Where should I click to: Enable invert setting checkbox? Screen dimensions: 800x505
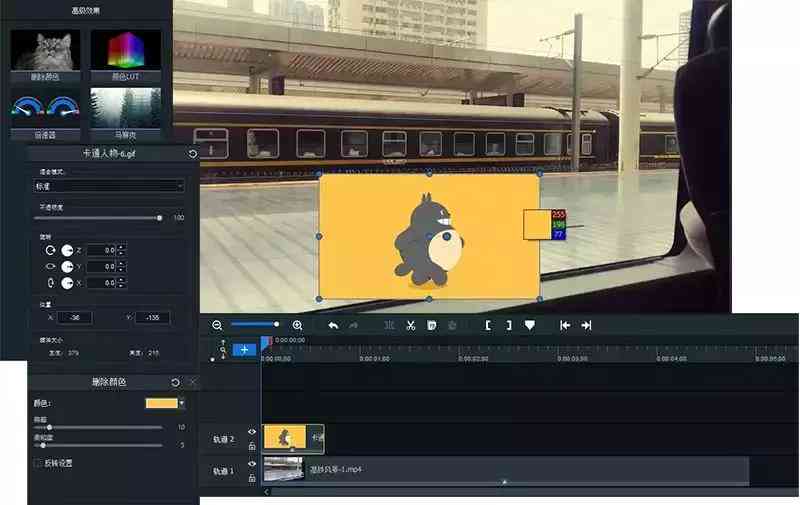coord(38,463)
